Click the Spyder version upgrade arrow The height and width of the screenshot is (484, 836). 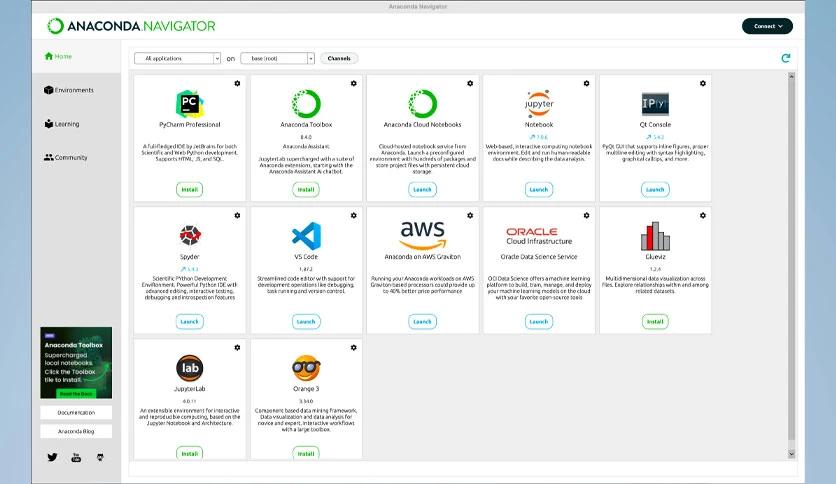(x=183, y=269)
